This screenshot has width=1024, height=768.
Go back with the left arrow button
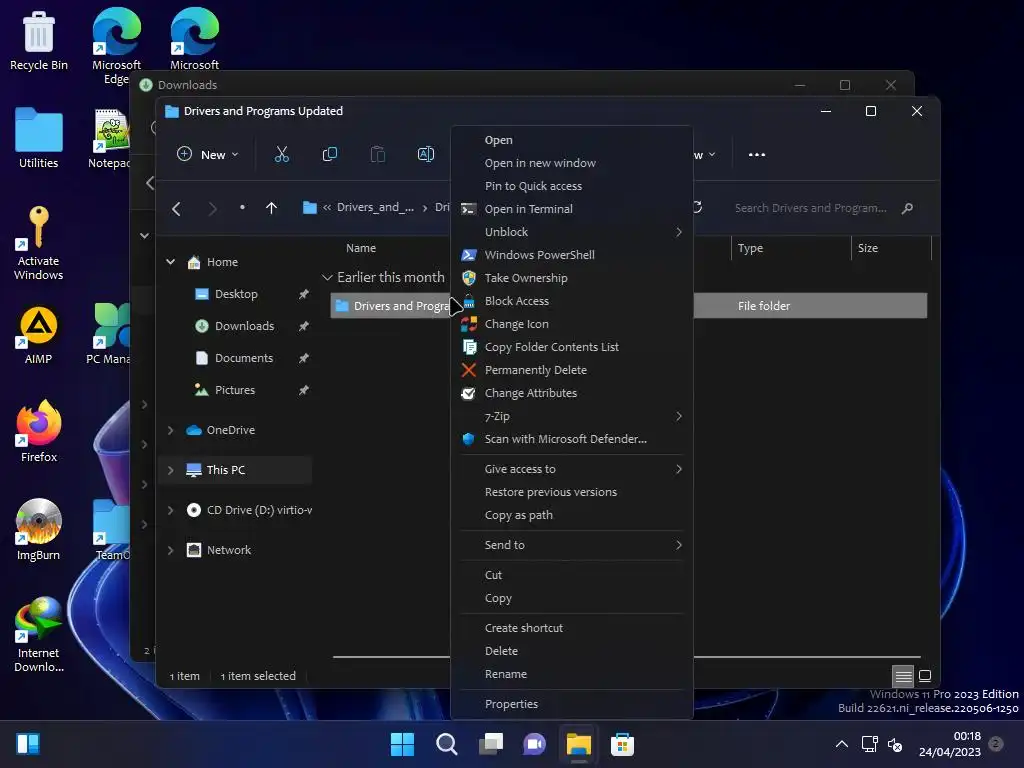click(x=176, y=208)
